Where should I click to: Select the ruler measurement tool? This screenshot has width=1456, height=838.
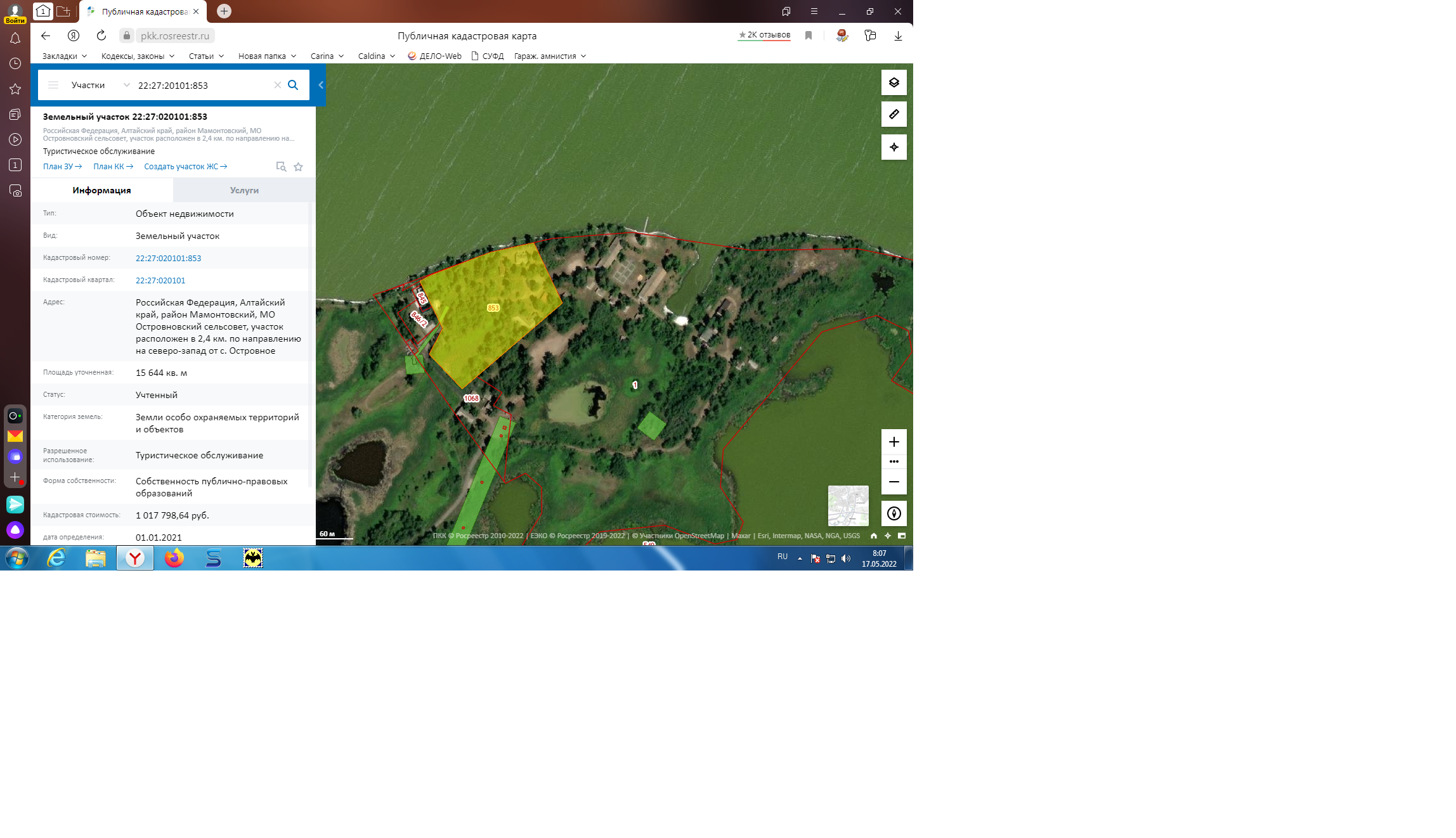pyautogui.click(x=894, y=114)
